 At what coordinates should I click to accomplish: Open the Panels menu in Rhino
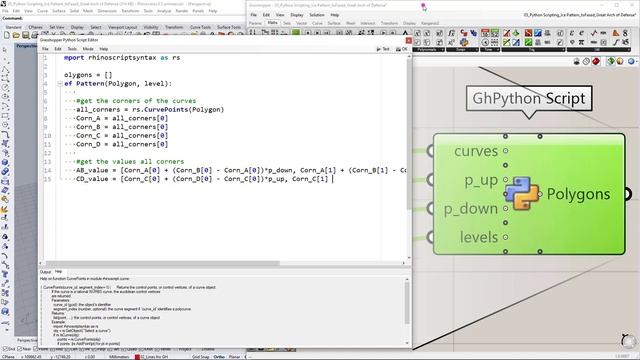198,11
